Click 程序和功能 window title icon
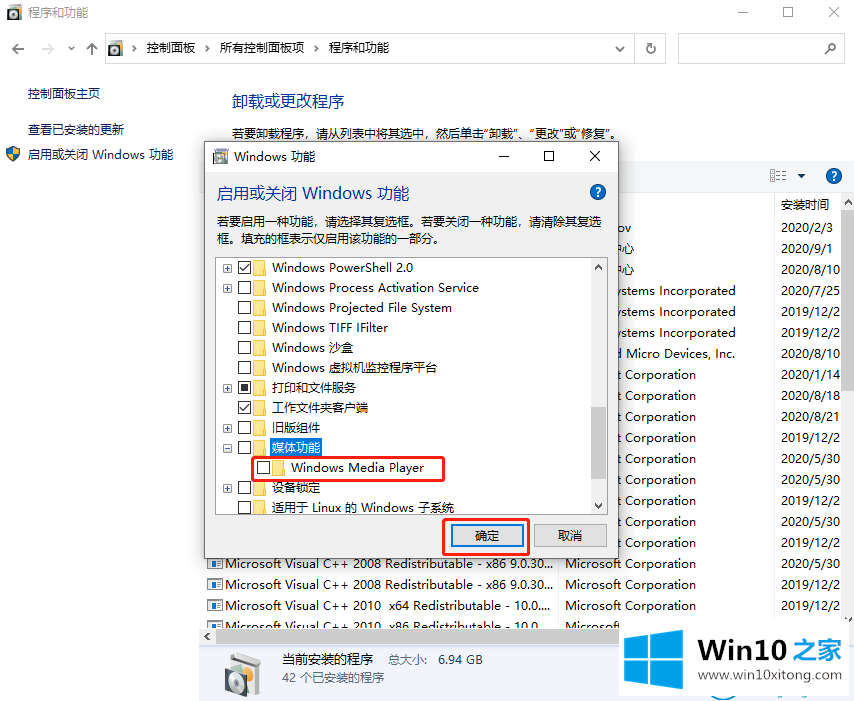Image resolution: width=854 pixels, height=701 pixels. (x=14, y=12)
